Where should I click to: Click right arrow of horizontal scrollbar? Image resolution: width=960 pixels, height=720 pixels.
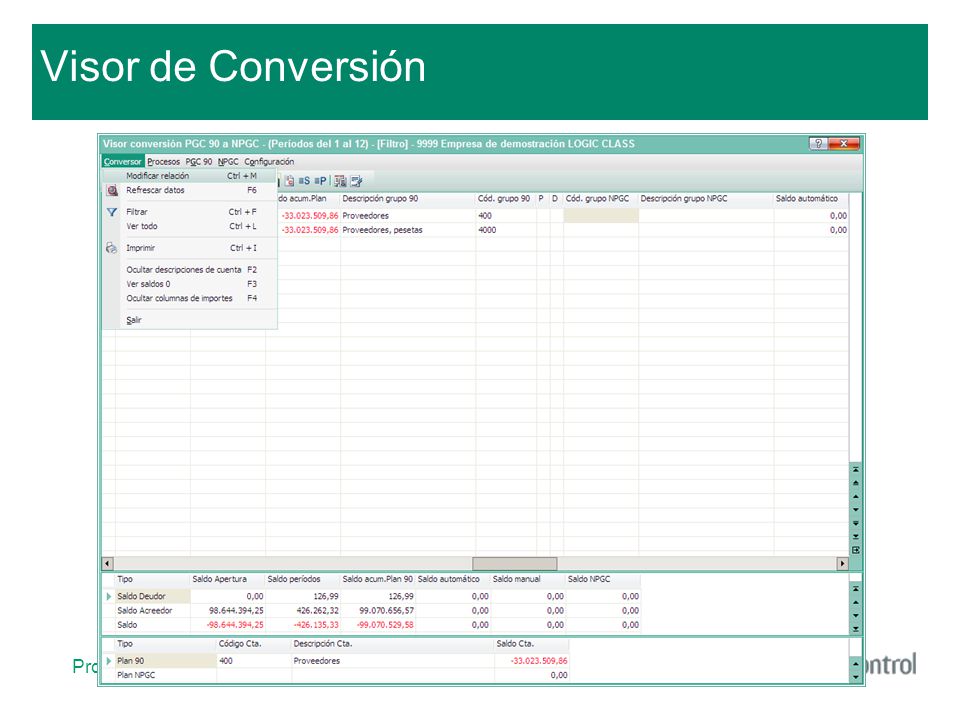[x=842, y=563]
